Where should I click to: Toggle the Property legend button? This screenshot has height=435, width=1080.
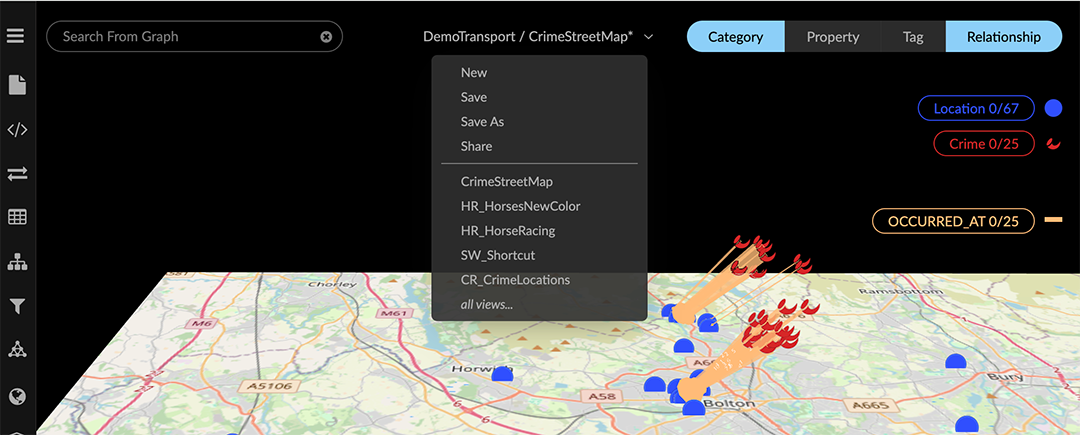click(x=832, y=37)
